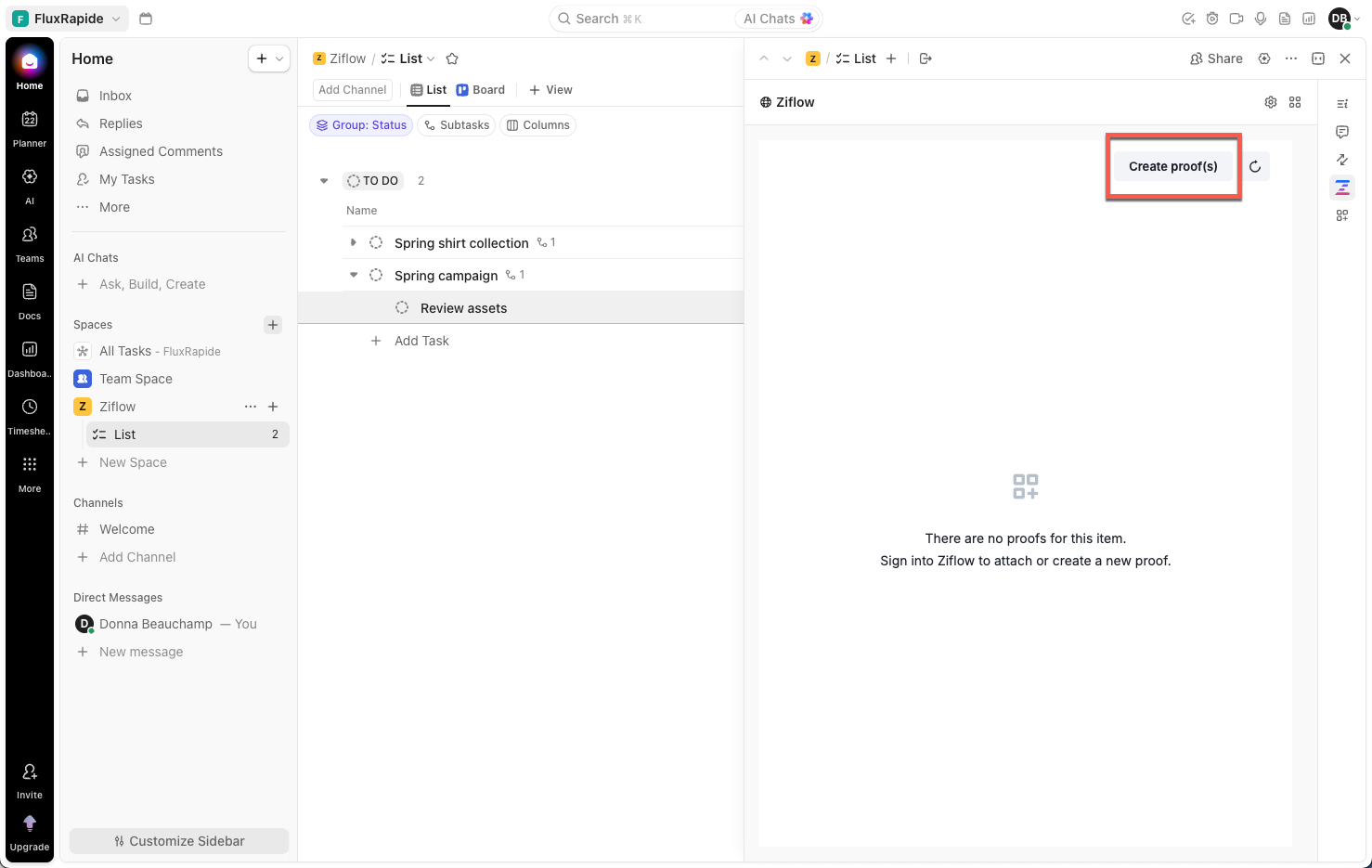Click Customize Sidebar button
The height and width of the screenshot is (868, 1372).
tap(179, 841)
